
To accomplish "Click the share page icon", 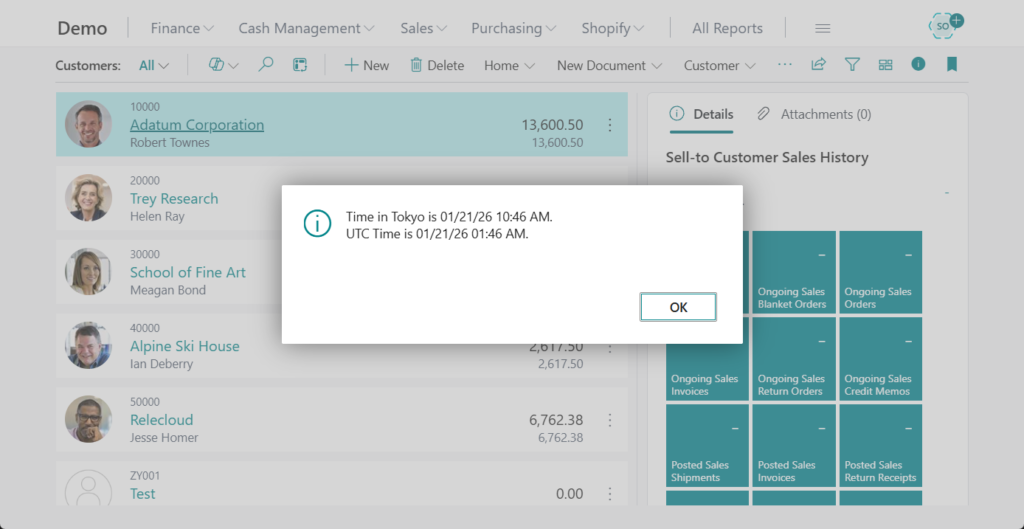I will tap(818, 65).
